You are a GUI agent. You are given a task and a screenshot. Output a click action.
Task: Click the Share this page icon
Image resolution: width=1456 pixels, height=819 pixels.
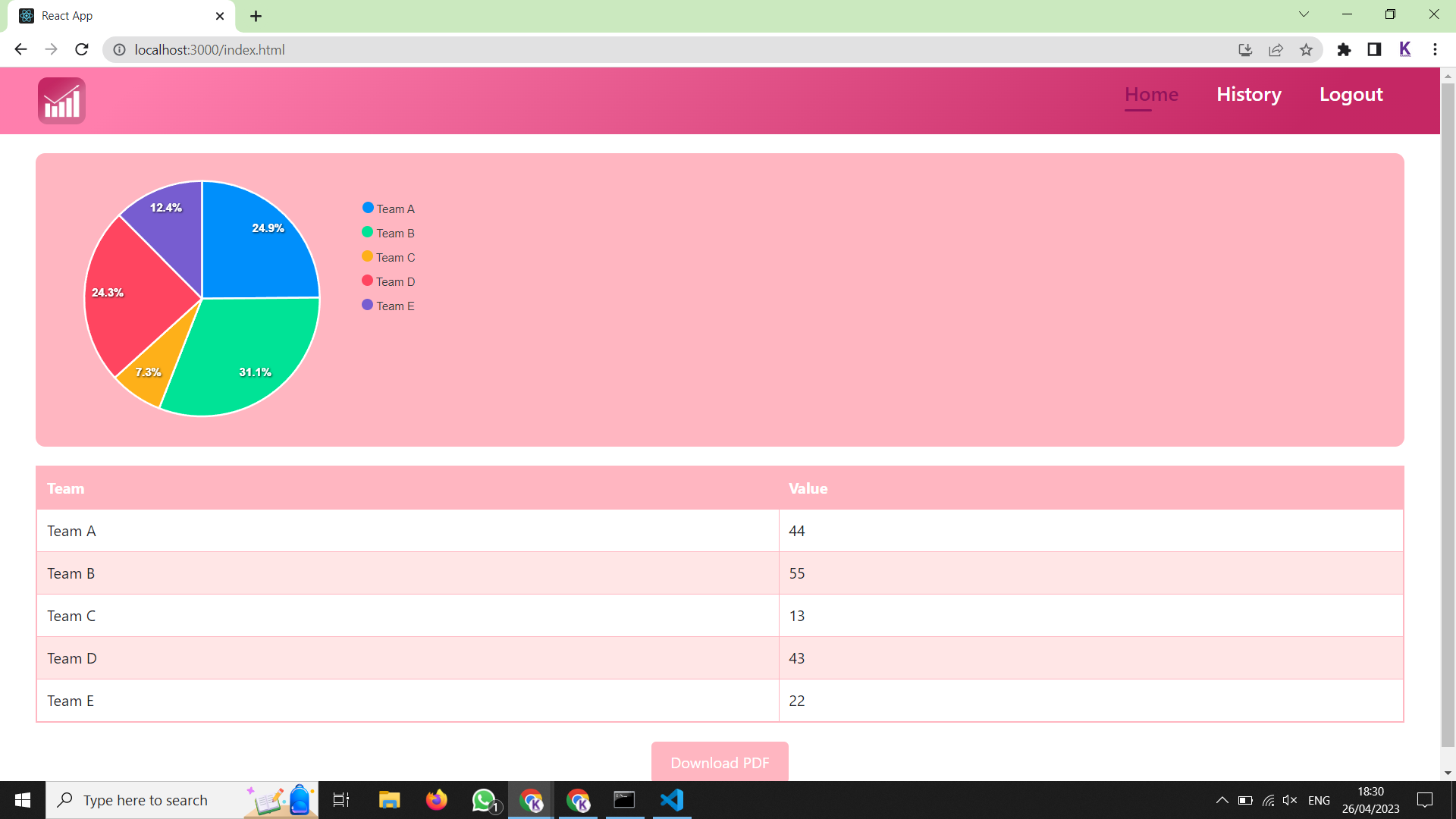[1276, 50]
